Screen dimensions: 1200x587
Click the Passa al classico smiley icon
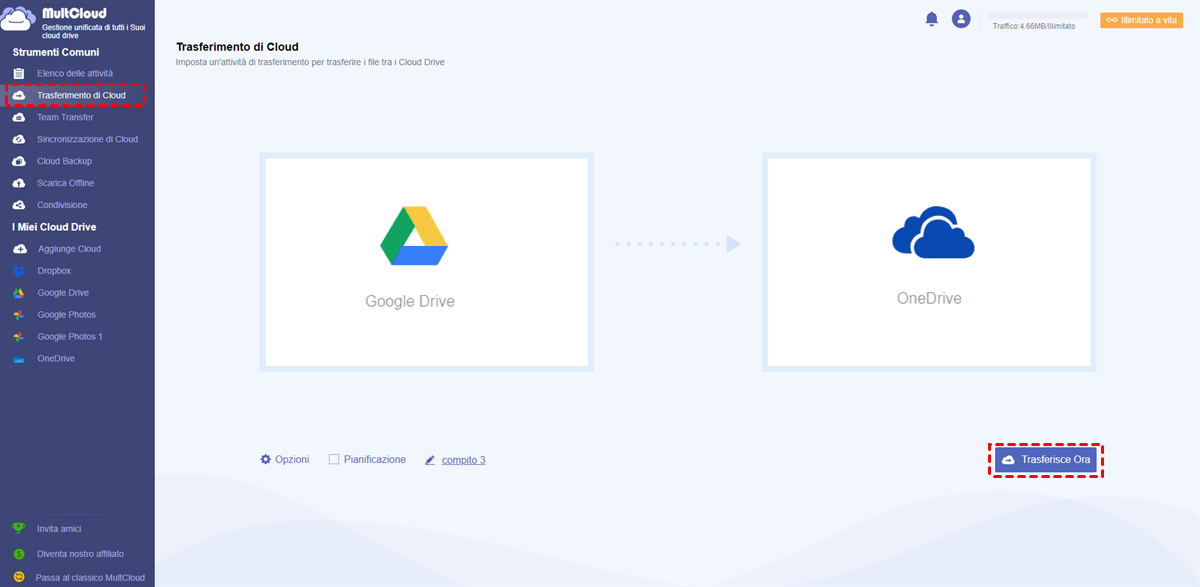point(18,577)
